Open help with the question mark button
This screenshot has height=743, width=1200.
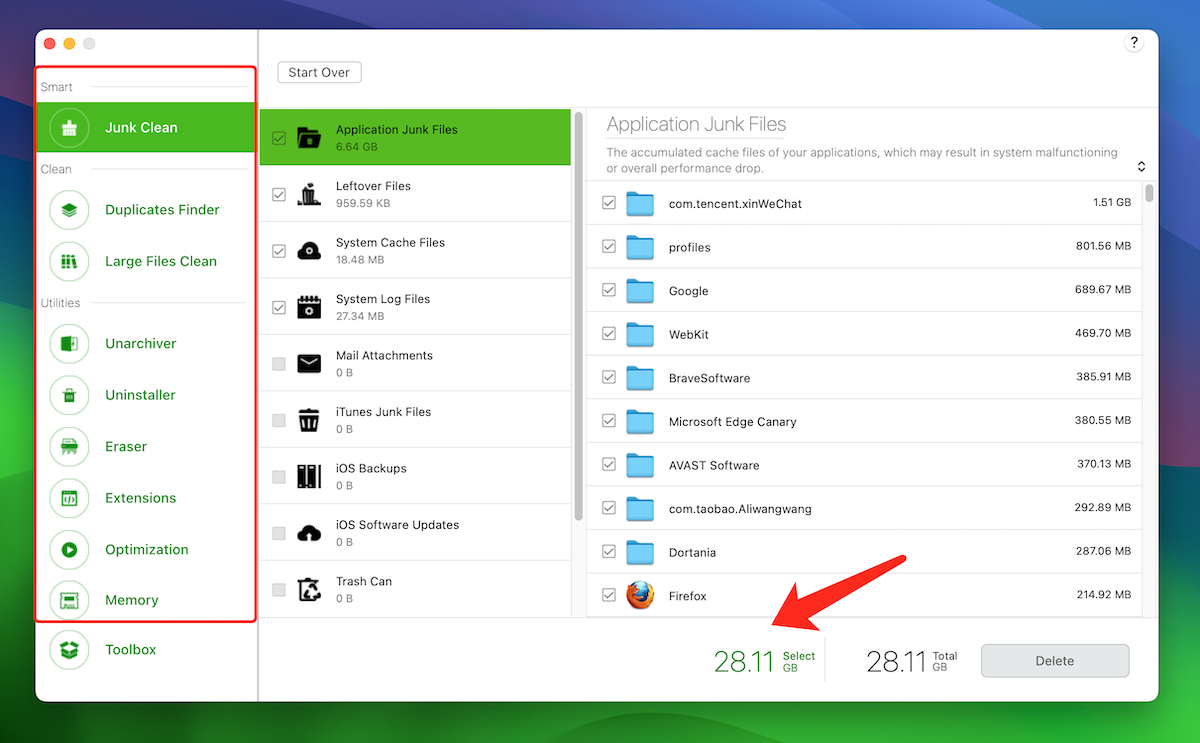(1133, 43)
